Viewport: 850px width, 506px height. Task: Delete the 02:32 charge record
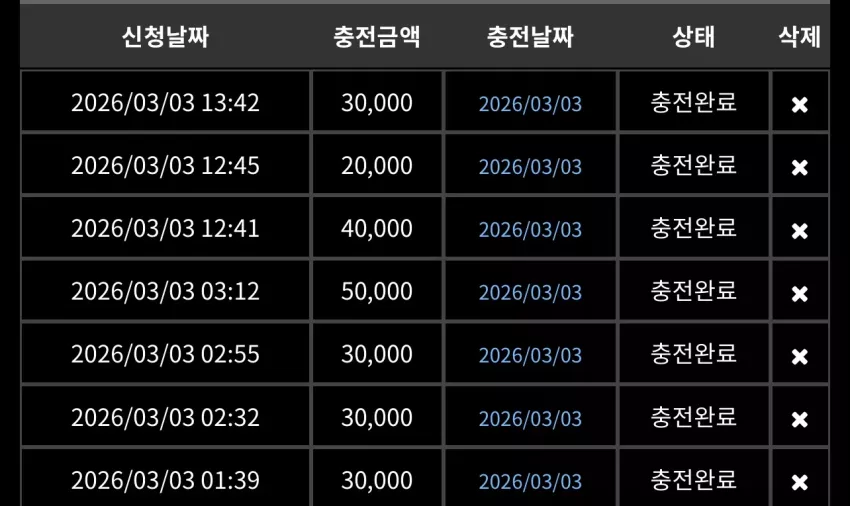pyautogui.click(x=800, y=419)
